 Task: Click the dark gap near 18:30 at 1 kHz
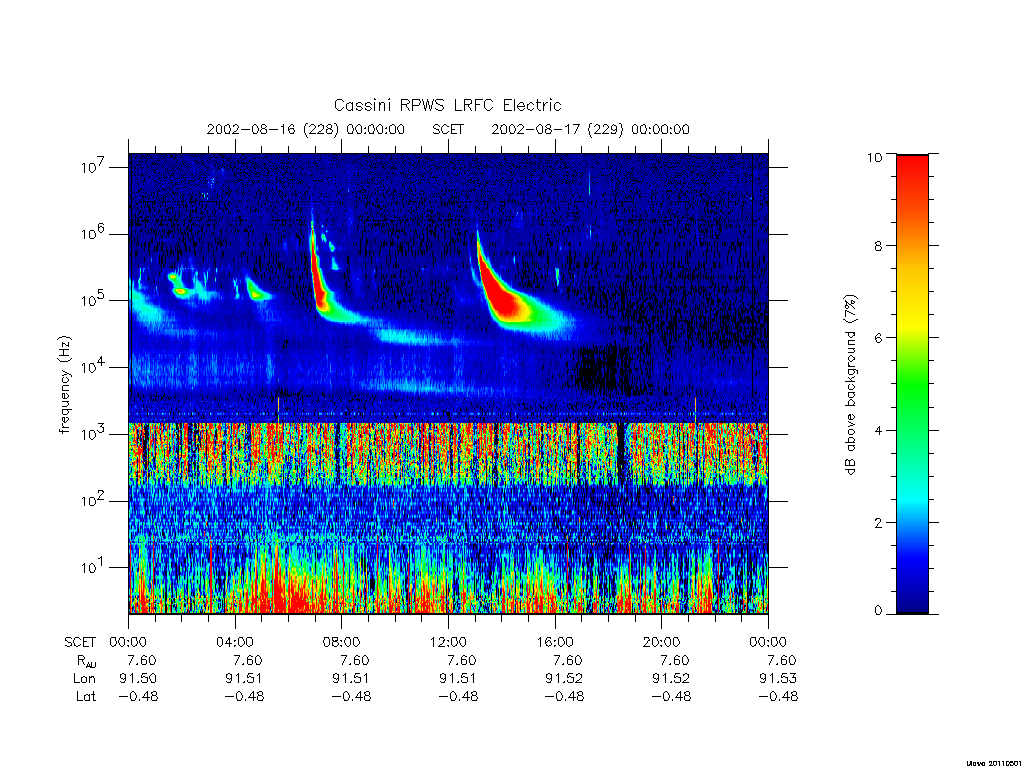pyautogui.click(x=621, y=451)
